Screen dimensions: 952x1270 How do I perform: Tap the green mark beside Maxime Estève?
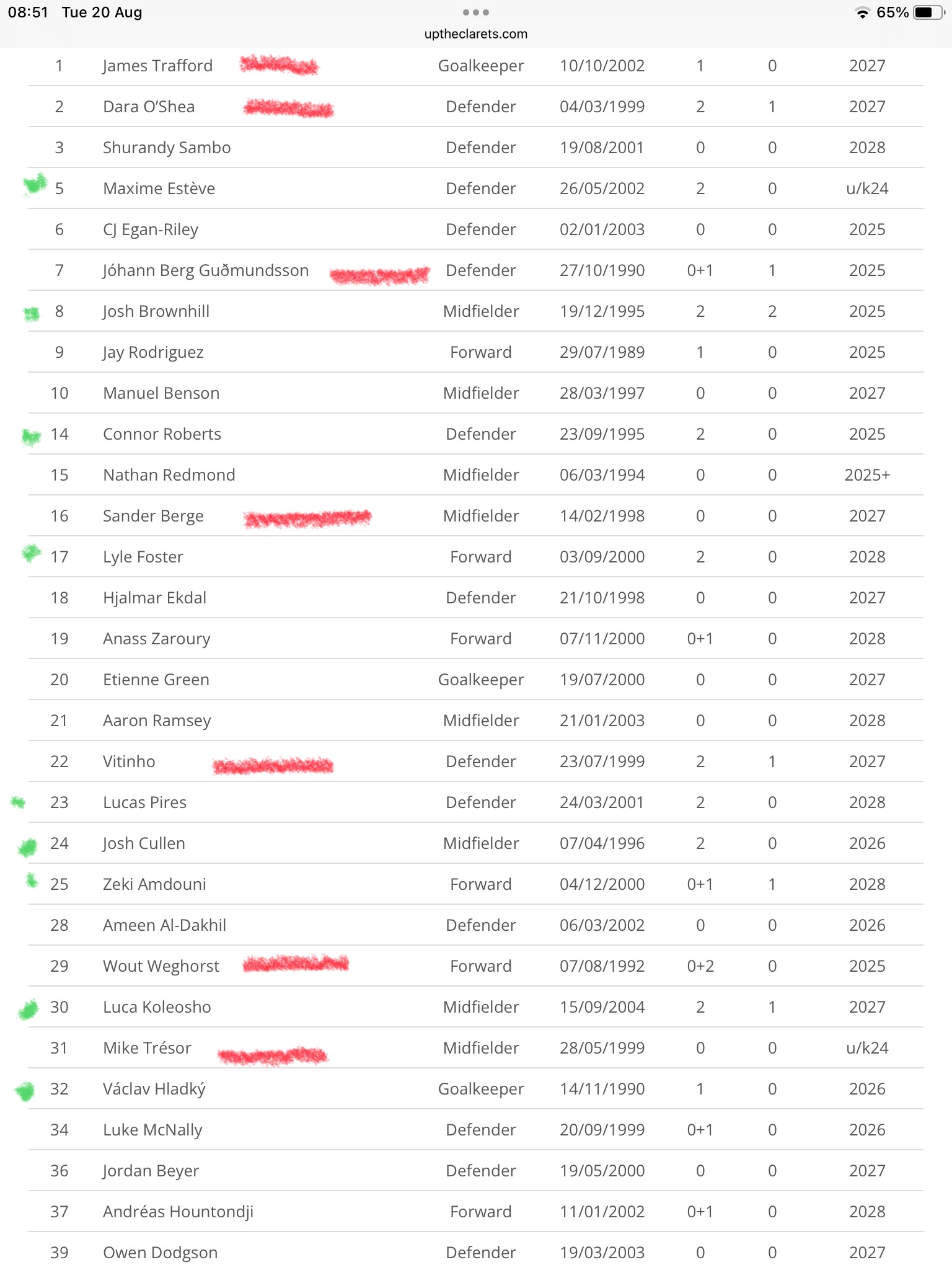(x=35, y=184)
